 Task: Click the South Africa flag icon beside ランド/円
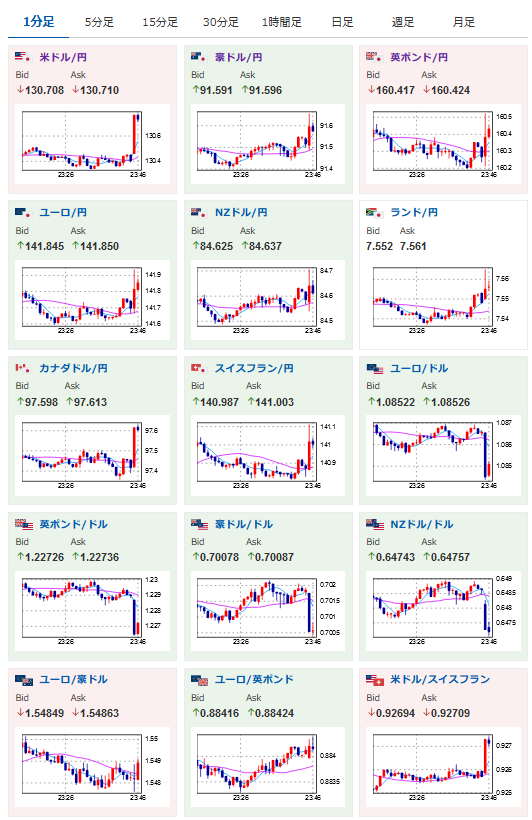click(373, 212)
